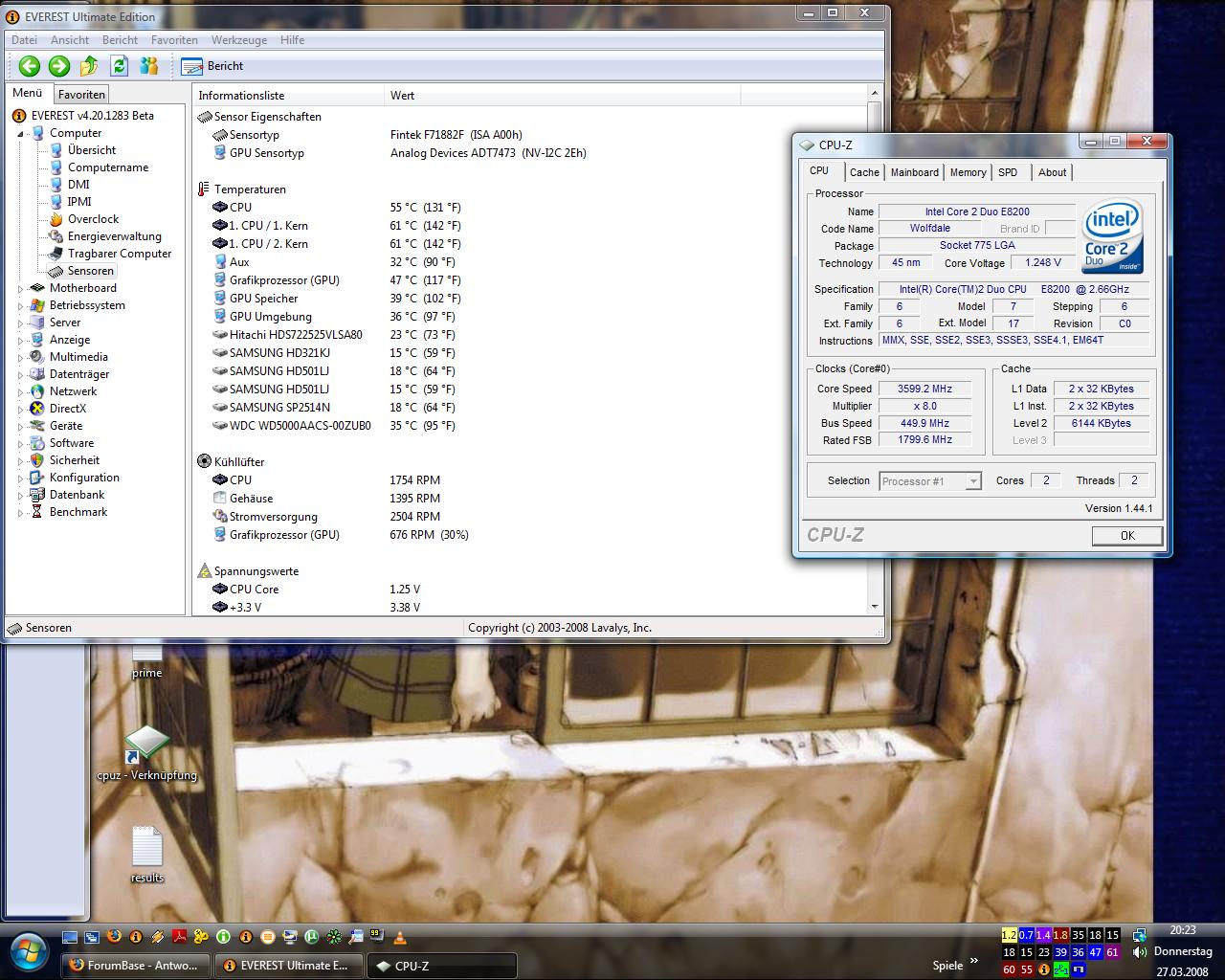Switch to ForumBase taskbar button
Screen dimensions: 1225x980
(x=135, y=966)
